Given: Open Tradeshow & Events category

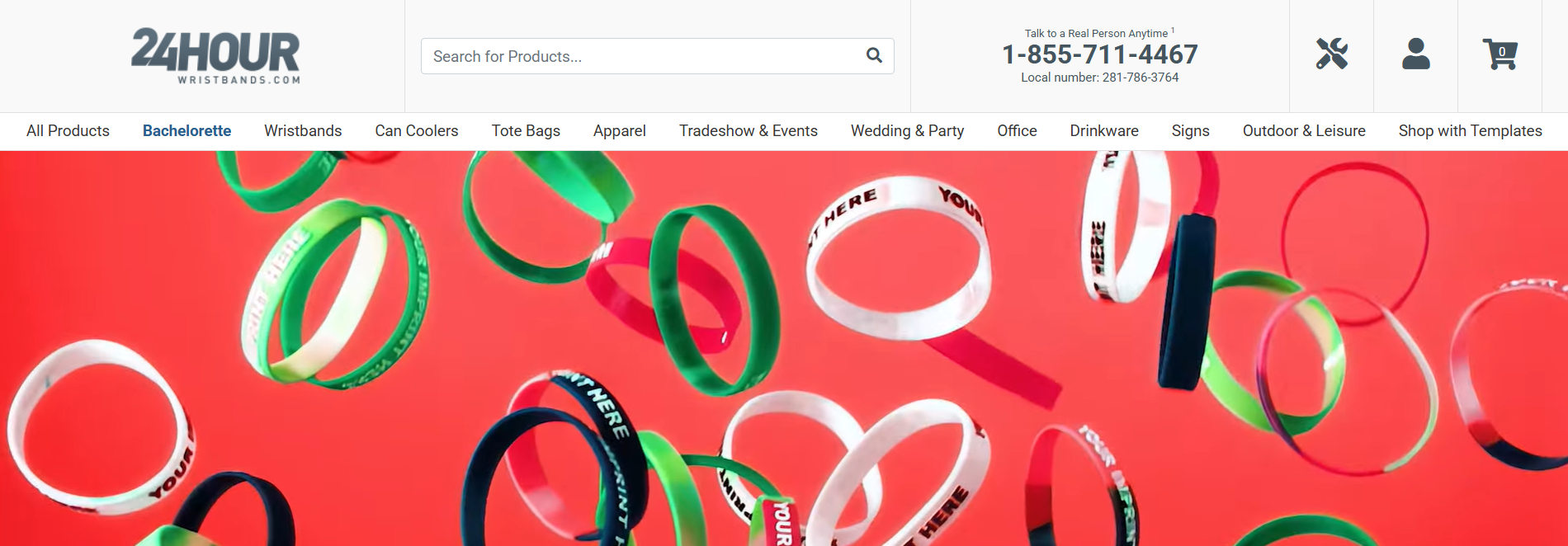Looking at the screenshot, I should tap(749, 131).
